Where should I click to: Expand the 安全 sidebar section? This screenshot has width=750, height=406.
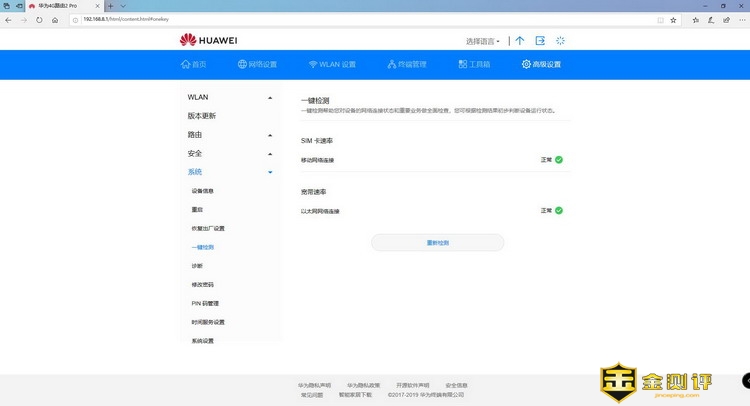point(229,153)
